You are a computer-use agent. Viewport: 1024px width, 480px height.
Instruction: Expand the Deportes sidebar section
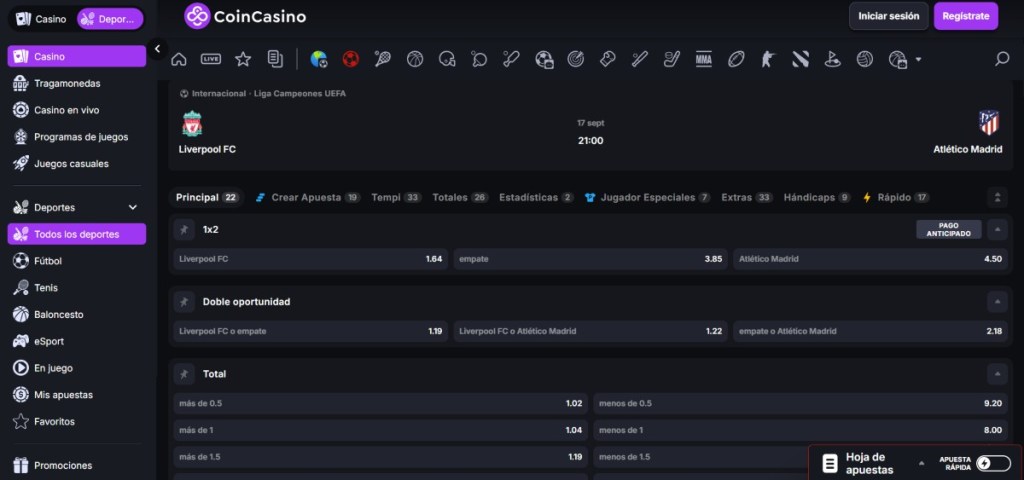click(x=133, y=208)
